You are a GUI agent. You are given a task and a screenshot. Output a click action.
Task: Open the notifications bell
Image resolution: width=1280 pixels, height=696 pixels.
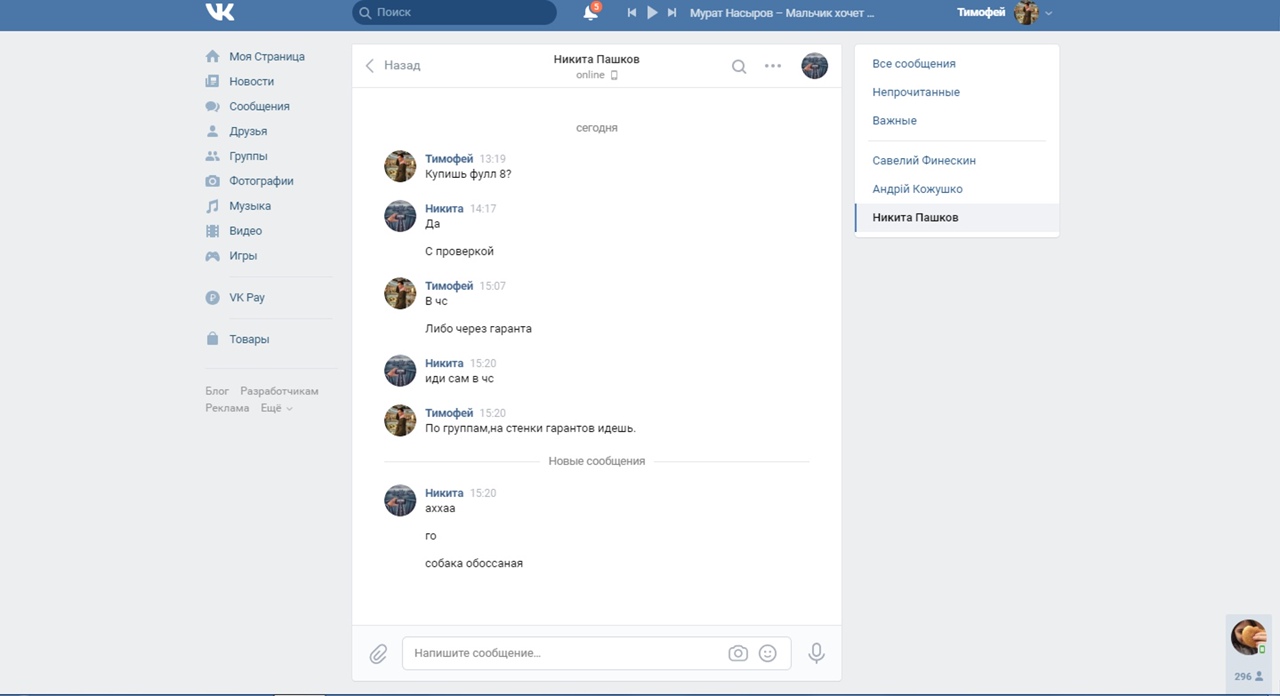click(x=590, y=13)
